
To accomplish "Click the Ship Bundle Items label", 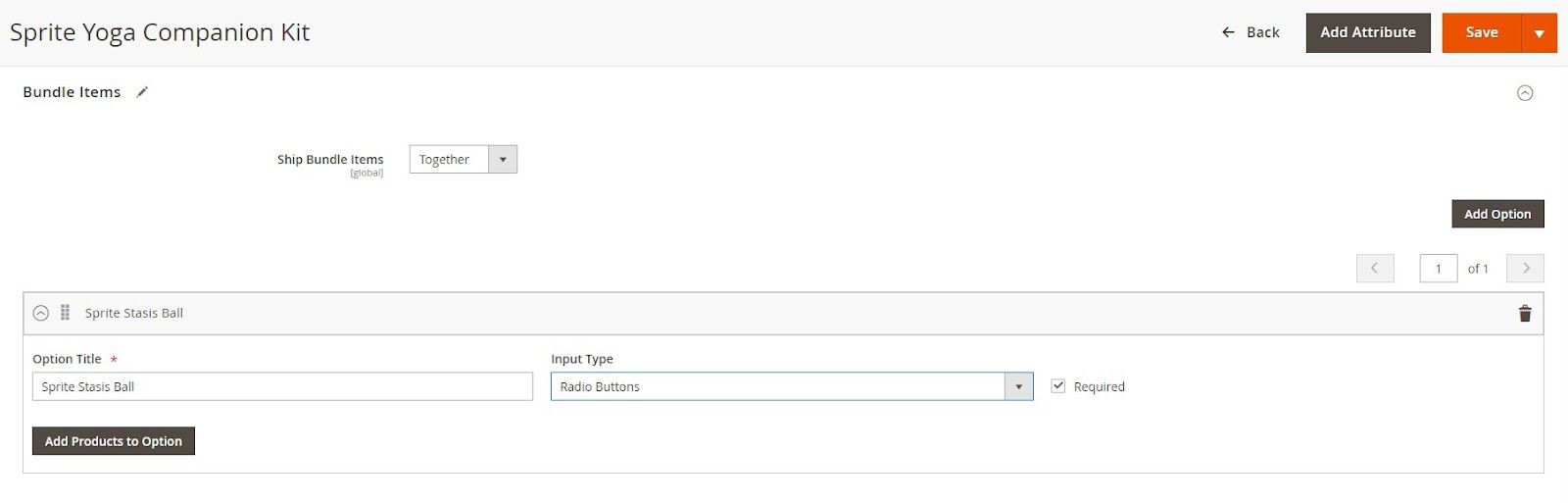I will (330, 159).
